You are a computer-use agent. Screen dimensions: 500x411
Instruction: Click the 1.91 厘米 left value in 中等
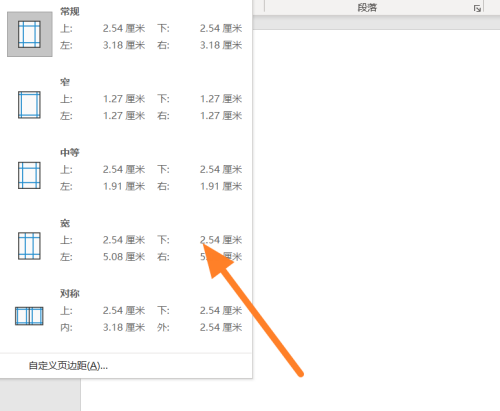124,186
